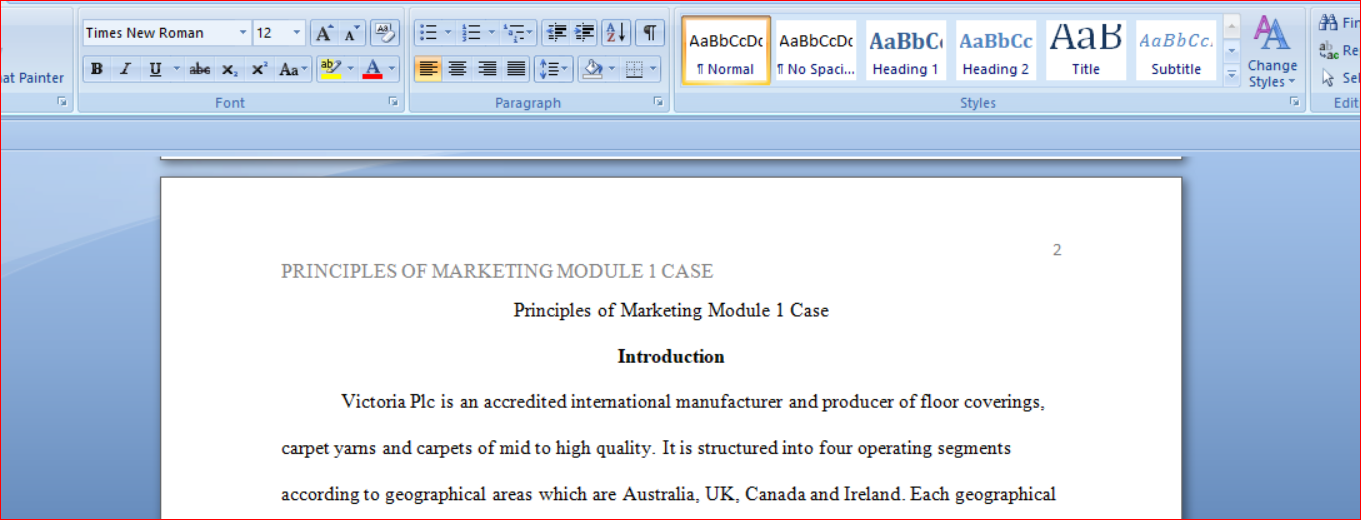Open the font size dropdown

point(297,33)
